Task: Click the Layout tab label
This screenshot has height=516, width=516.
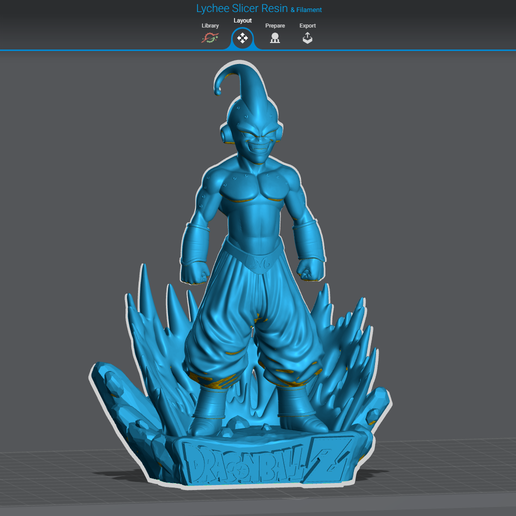Action: tap(242, 21)
